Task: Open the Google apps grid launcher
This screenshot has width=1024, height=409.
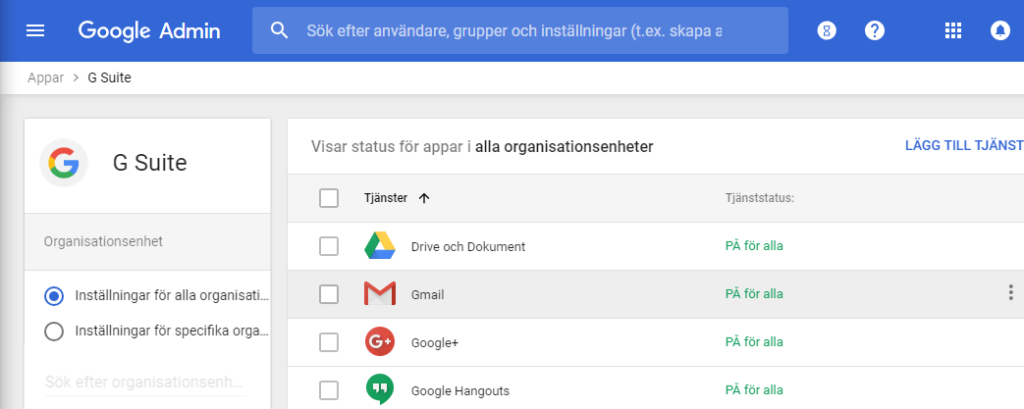Action: tap(953, 30)
